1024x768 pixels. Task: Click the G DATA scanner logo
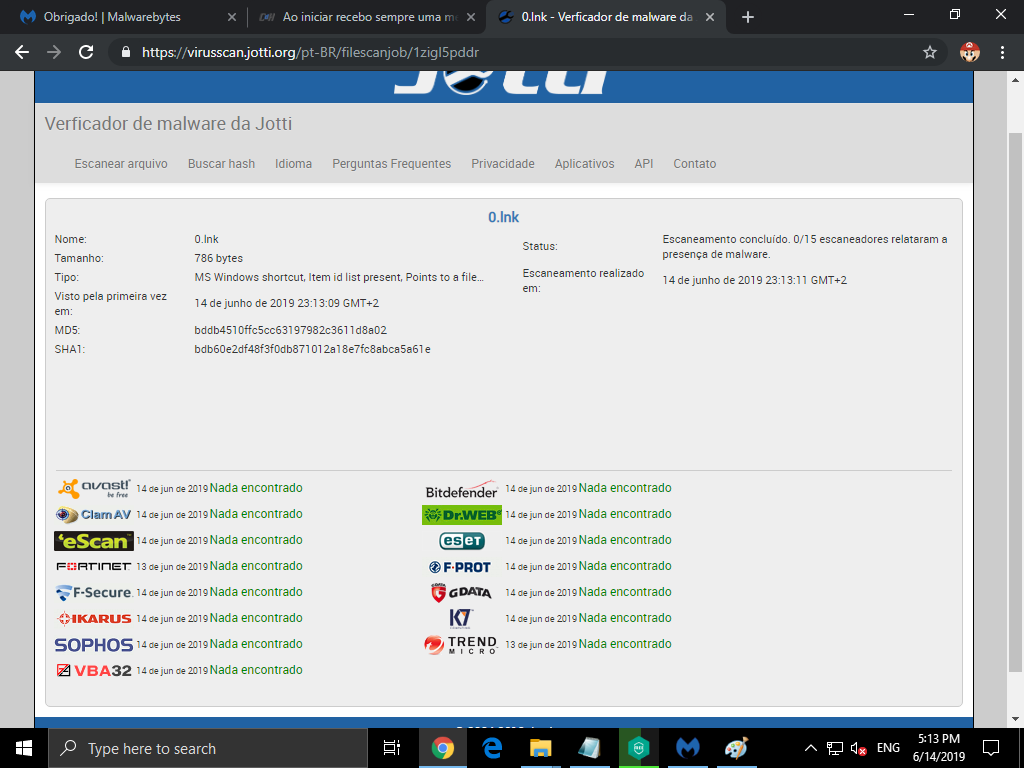[x=461, y=592]
